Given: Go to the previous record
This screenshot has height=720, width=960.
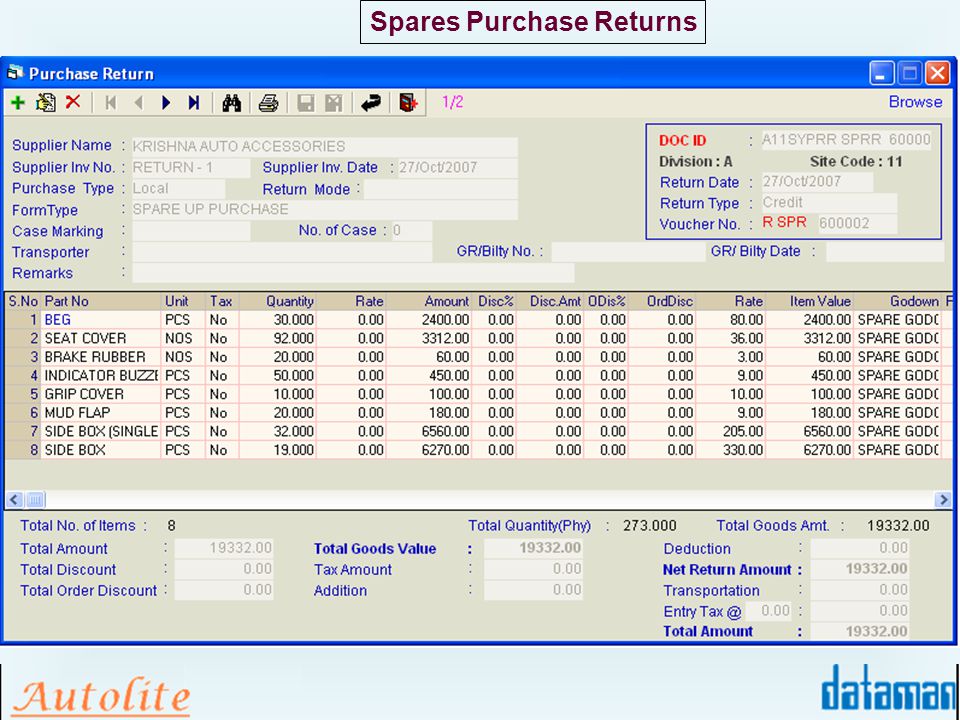Looking at the screenshot, I should [x=138, y=103].
